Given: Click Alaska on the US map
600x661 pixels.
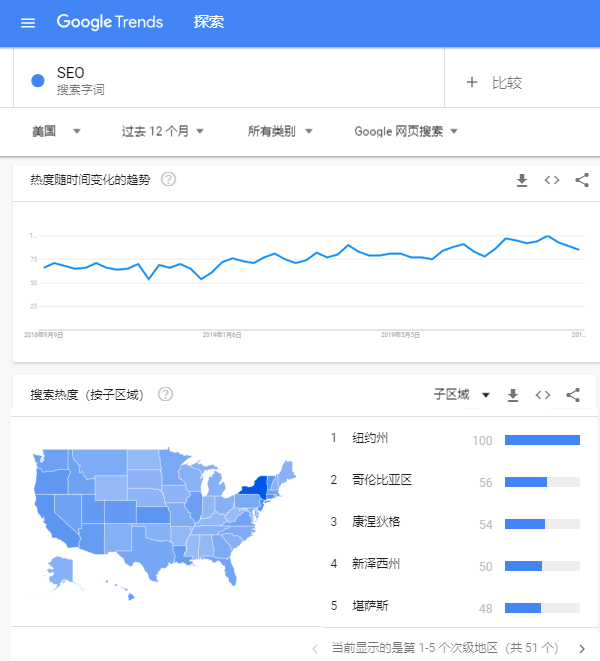Looking at the screenshot, I should [x=60, y=570].
